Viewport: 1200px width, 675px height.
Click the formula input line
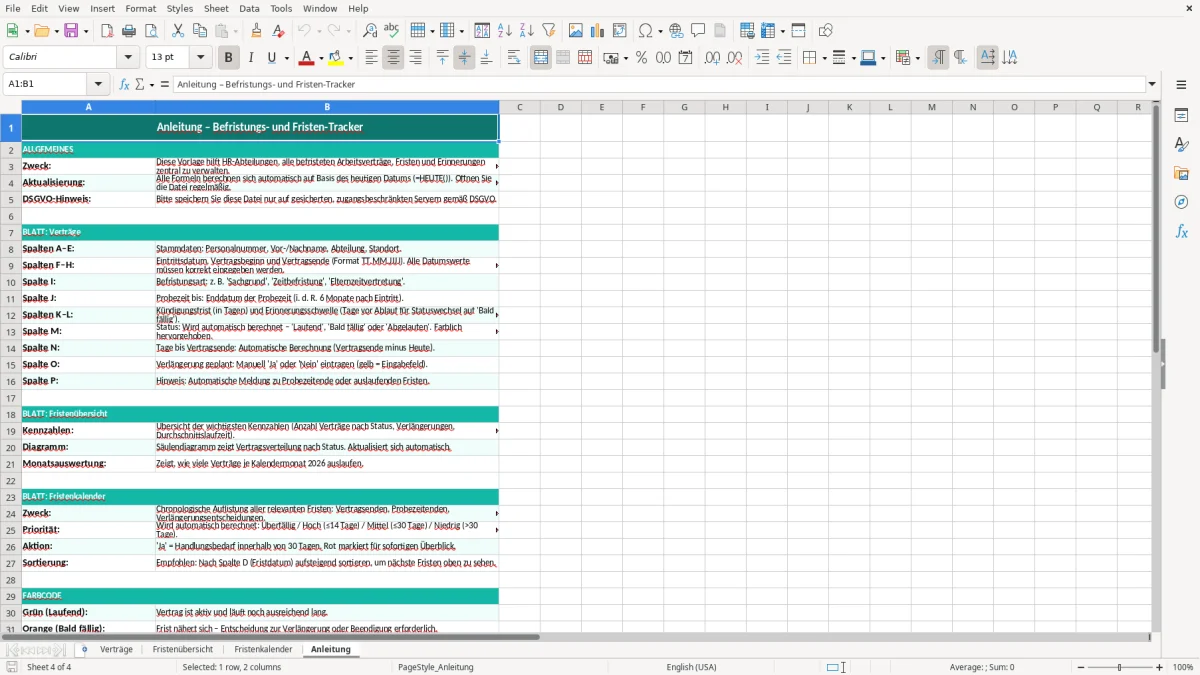pyautogui.click(x=660, y=84)
